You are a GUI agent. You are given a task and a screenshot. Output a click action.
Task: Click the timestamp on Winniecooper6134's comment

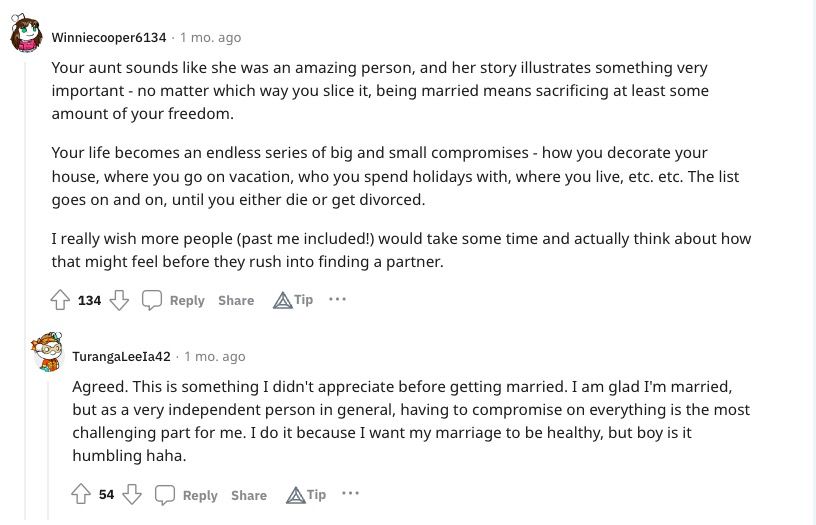pos(210,37)
